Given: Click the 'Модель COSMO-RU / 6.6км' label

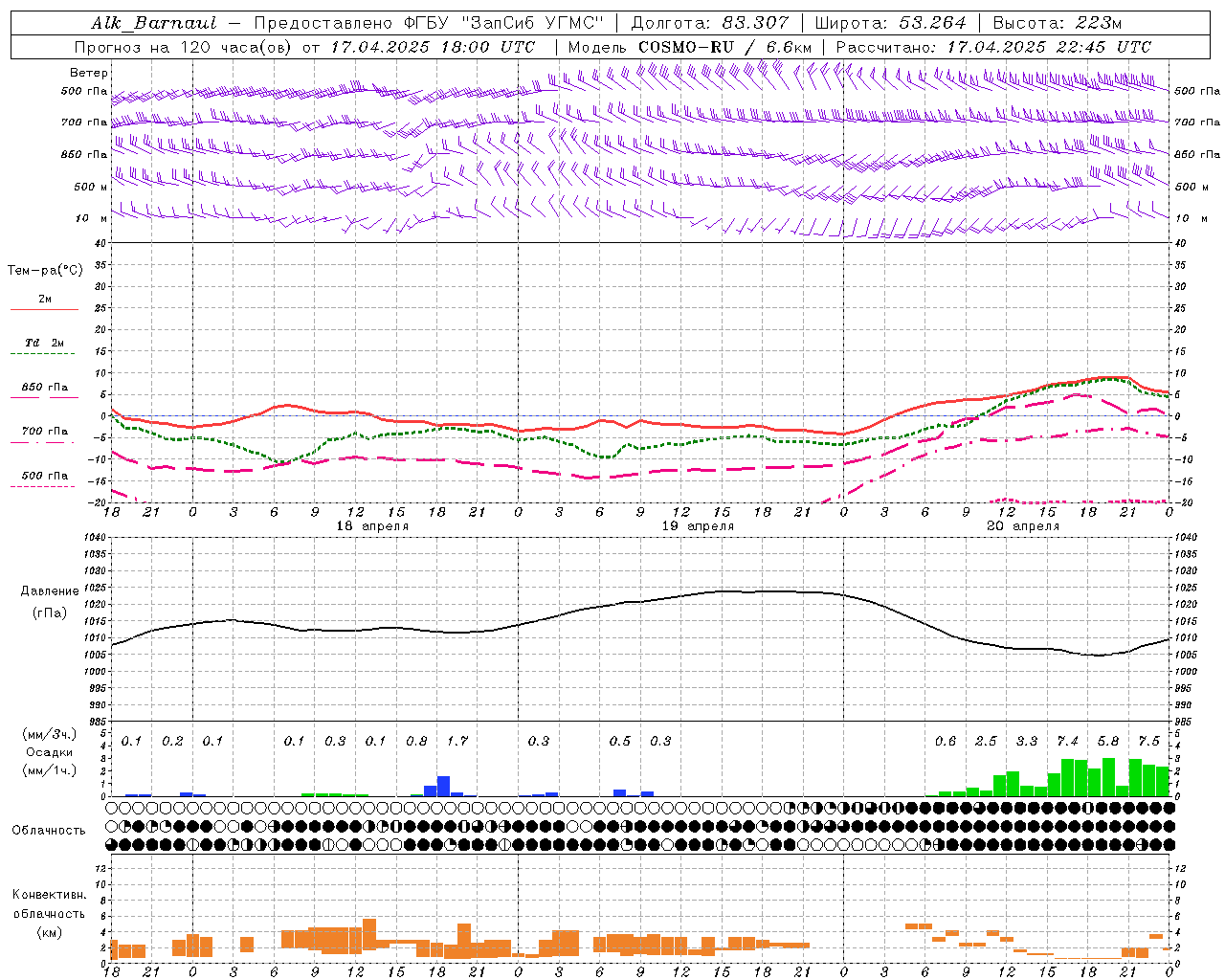Looking at the screenshot, I should coord(690,47).
